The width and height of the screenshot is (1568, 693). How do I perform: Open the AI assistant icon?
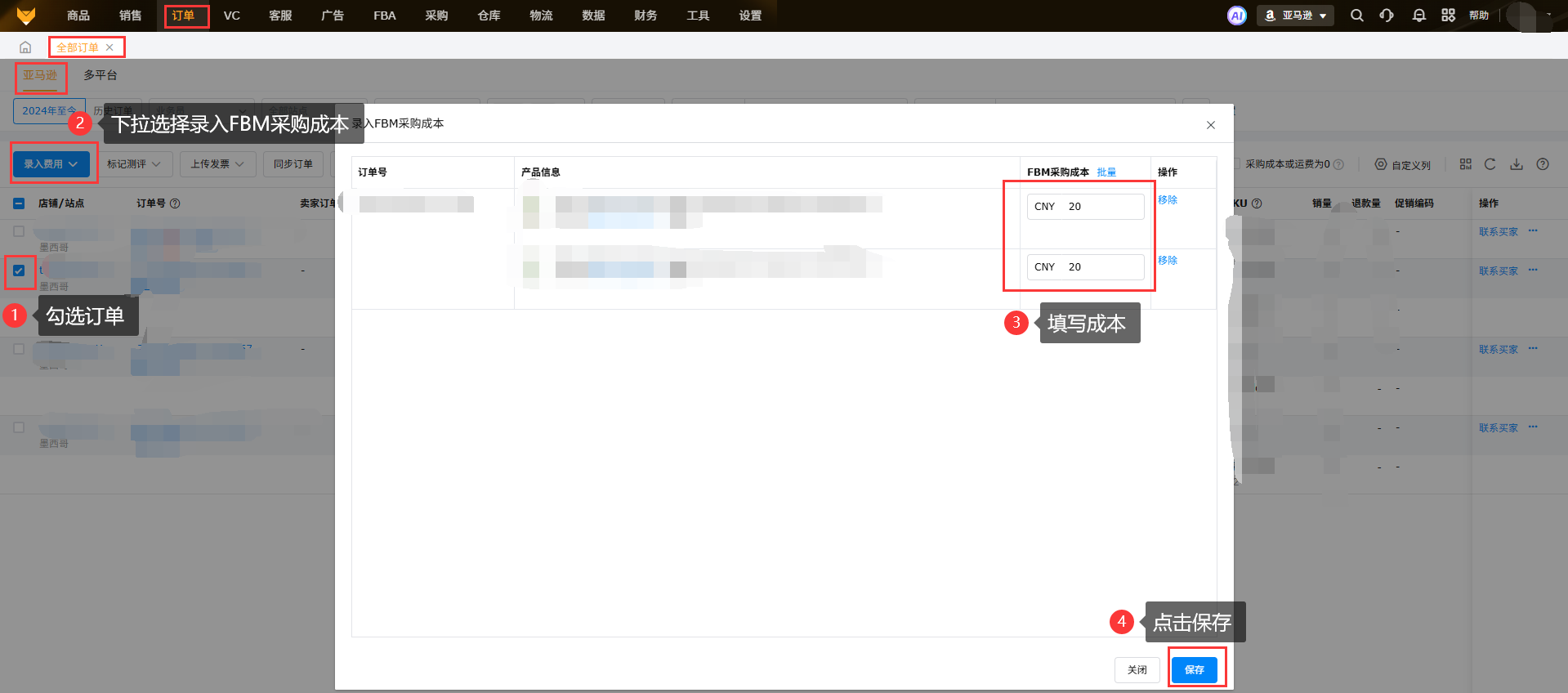[1237, 16]
